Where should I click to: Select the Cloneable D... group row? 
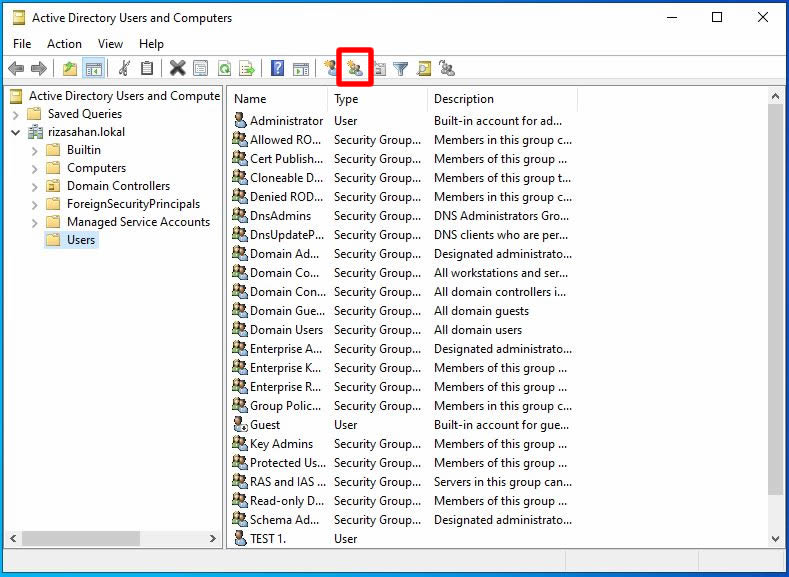[x=403, y=179]
